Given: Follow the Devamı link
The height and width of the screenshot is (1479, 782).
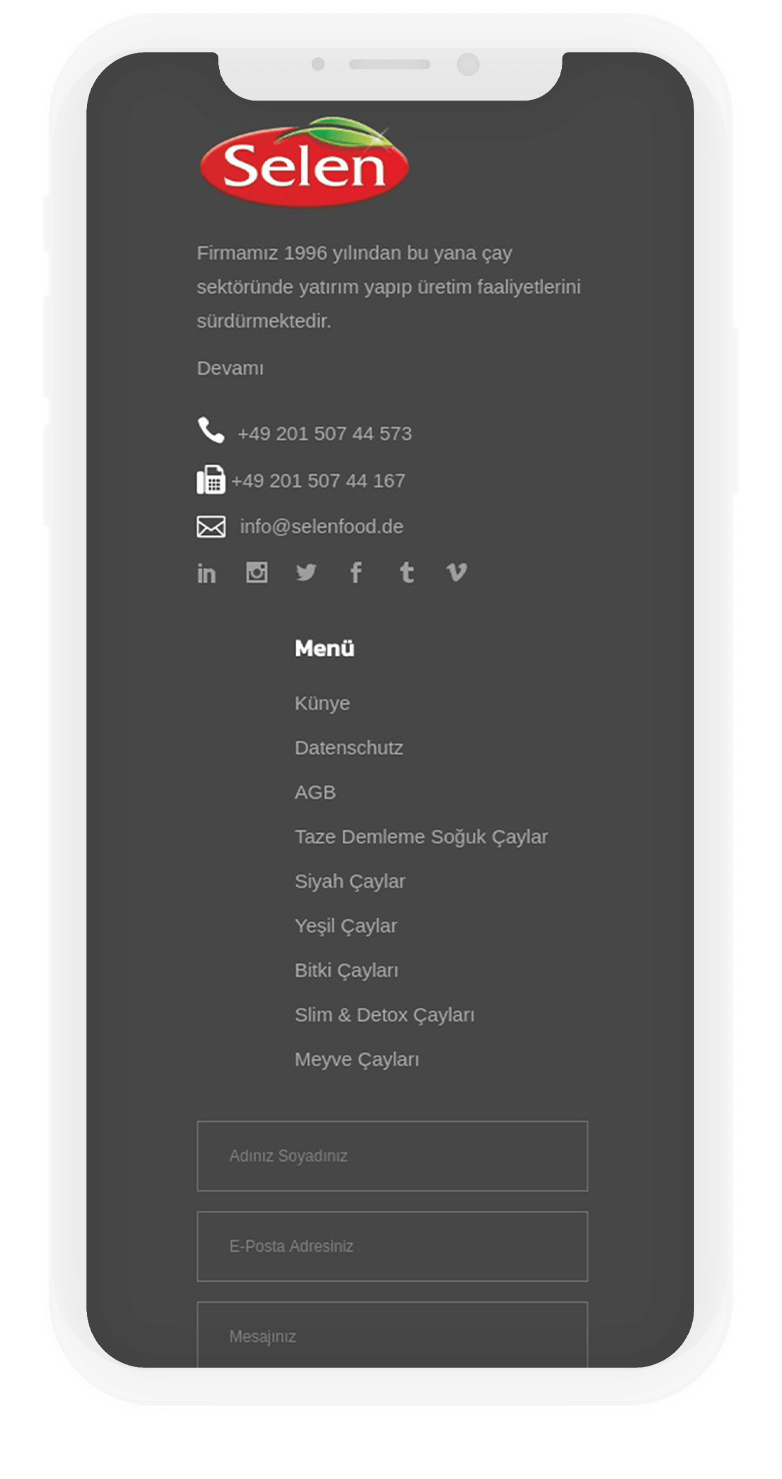Looking at the screenshot, I should [x=230, y=368].
